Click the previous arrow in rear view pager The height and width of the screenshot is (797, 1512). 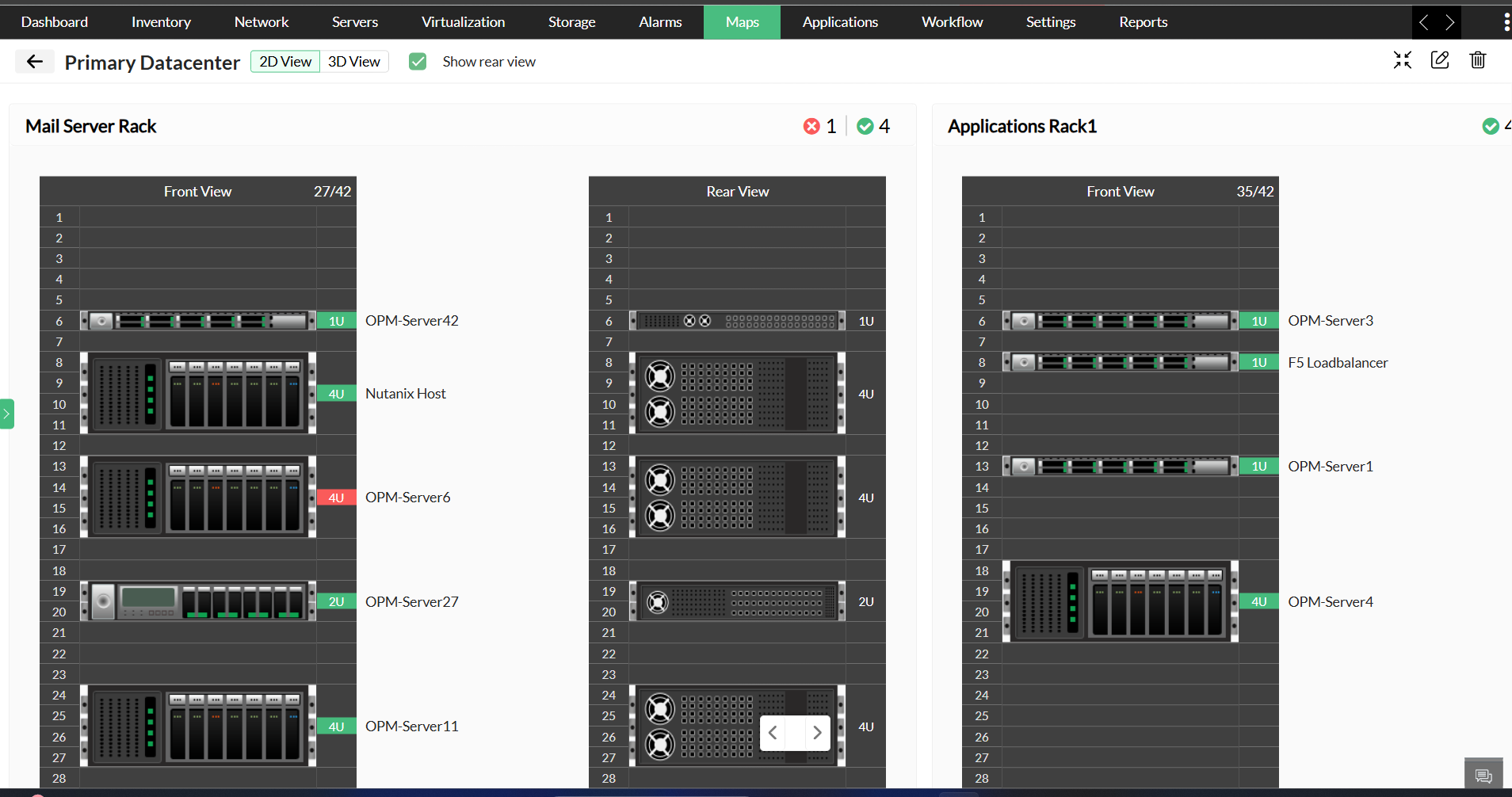[x=773, y=733]
